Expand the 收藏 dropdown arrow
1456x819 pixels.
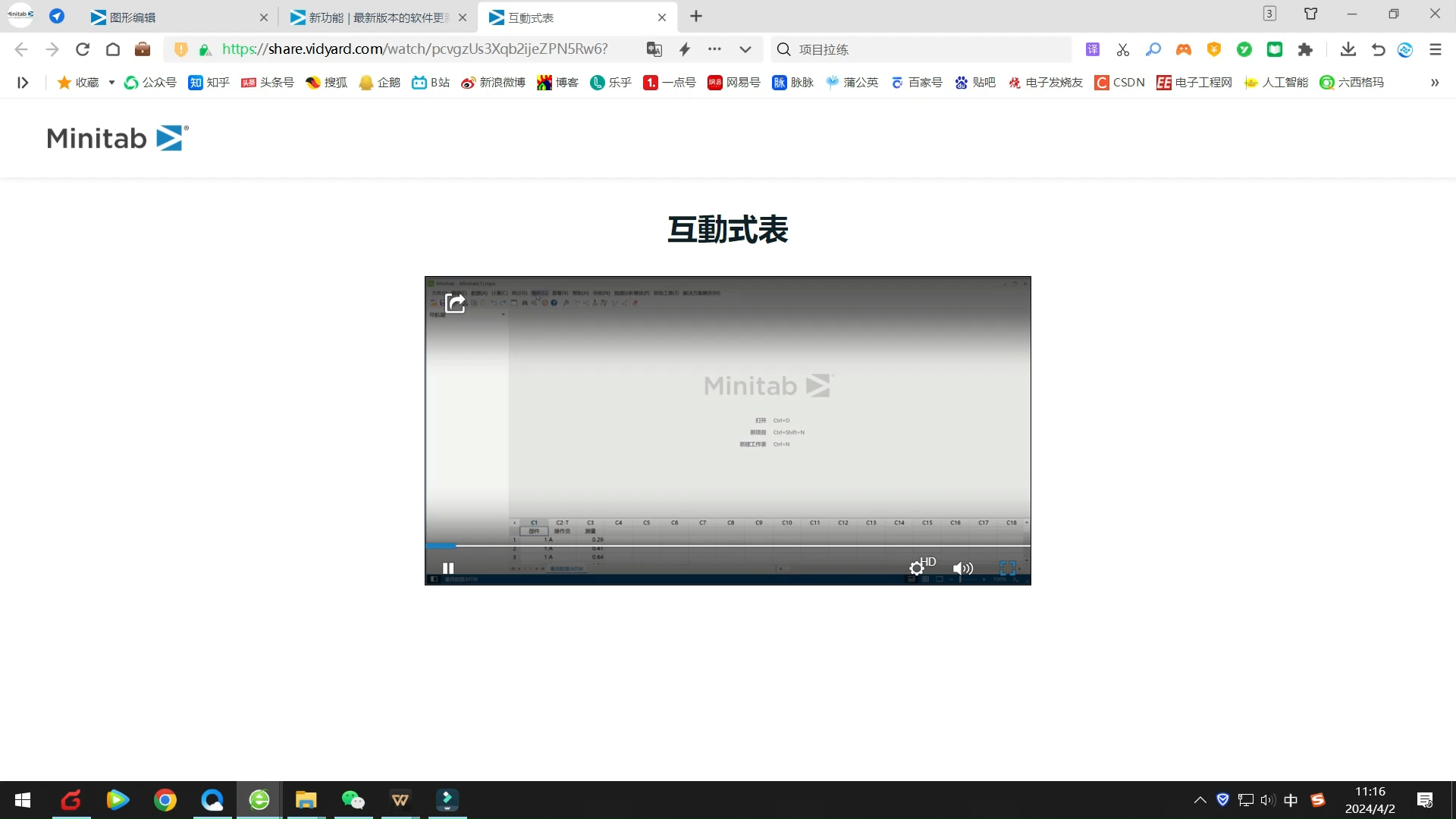(x=111, y=83)
